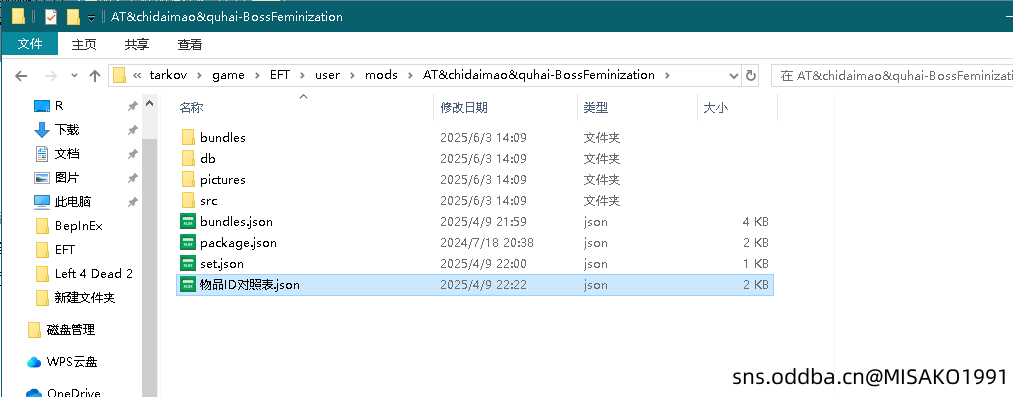Click the set.json file name

coord(222,263)
